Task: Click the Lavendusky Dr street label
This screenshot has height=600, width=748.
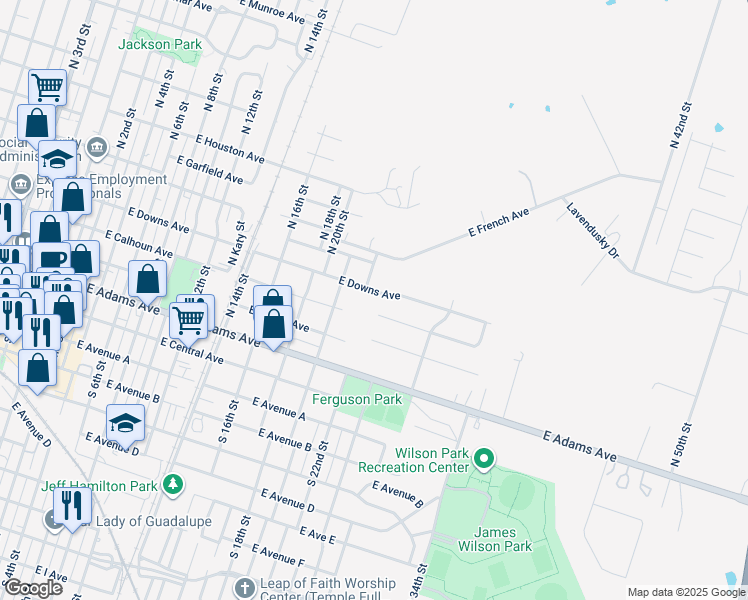Action: [594, 233]
